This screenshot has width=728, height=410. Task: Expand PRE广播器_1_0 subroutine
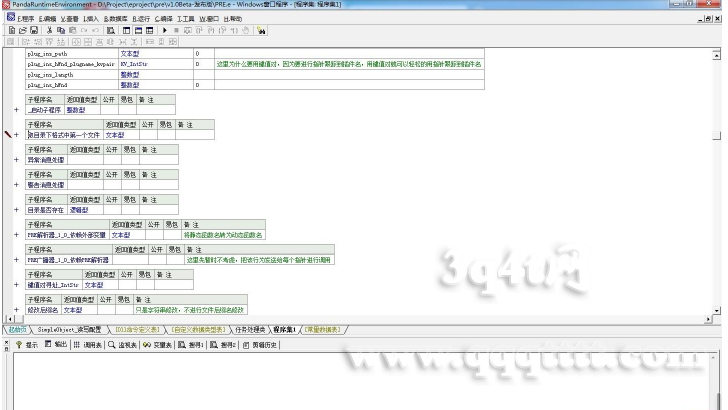pos(16,260)
